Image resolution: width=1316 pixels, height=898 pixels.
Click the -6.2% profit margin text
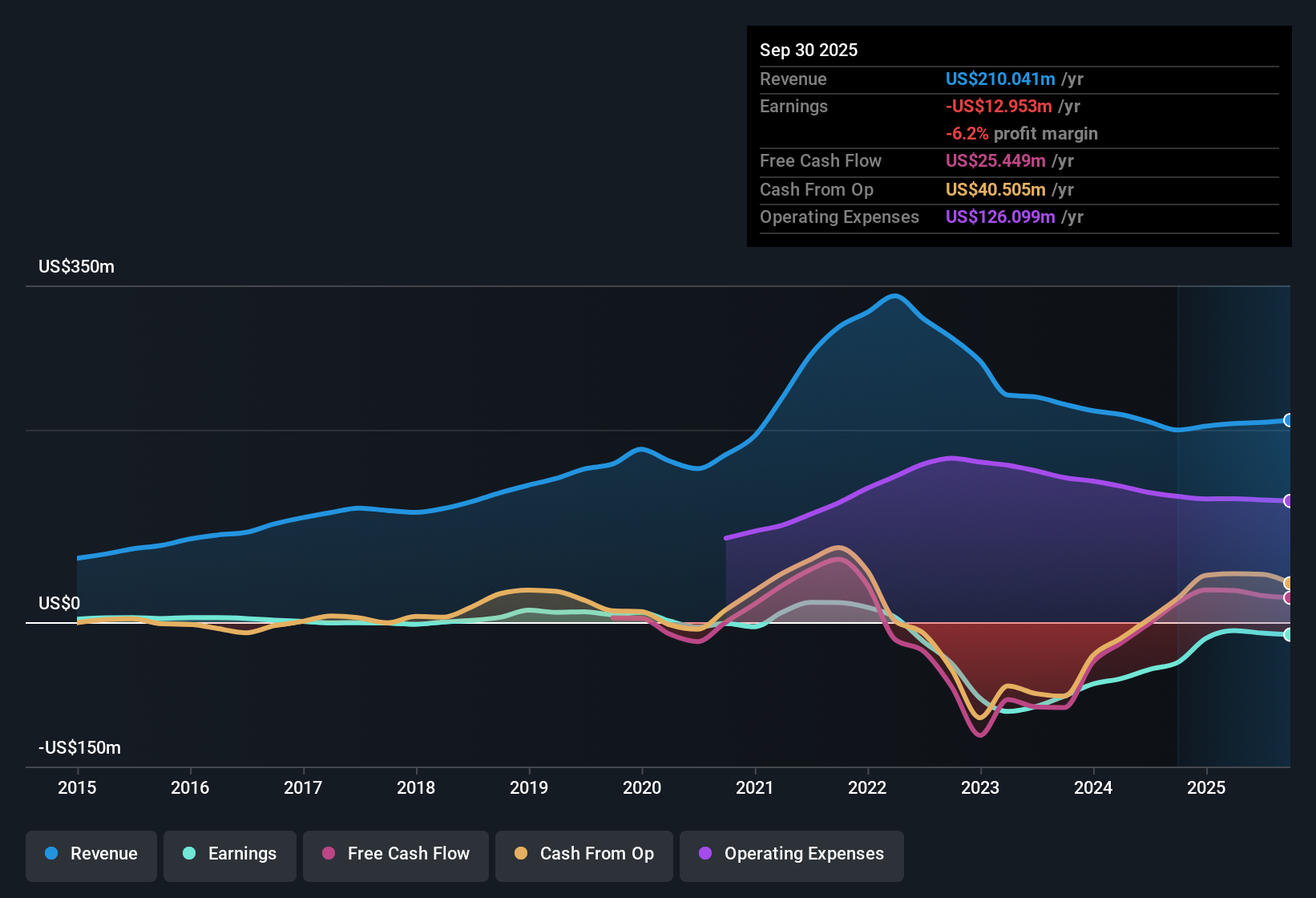(1021, 134)
